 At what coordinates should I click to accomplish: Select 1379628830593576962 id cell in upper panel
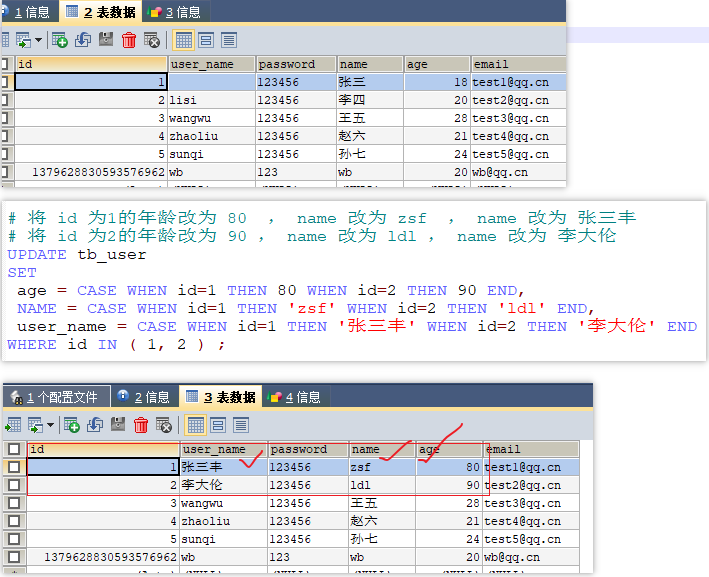point(91,172)
